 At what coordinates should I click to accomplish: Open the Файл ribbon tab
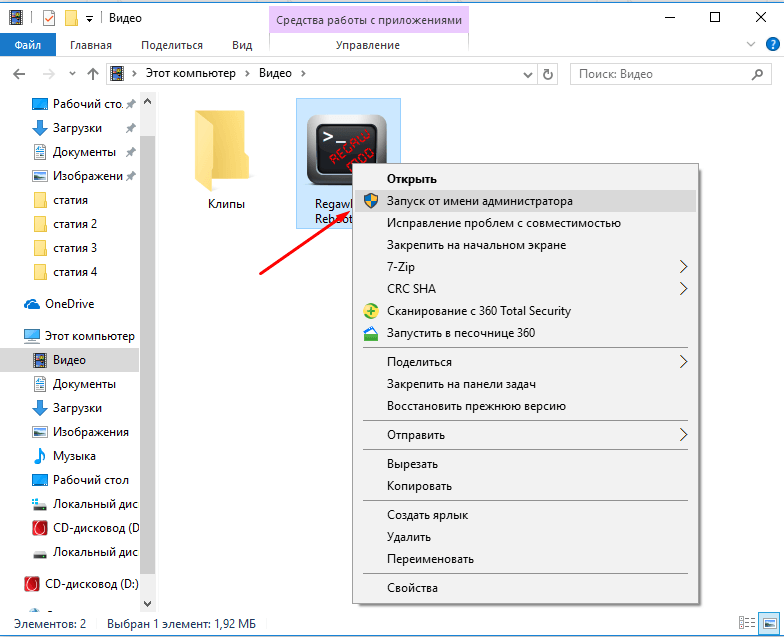28,45
